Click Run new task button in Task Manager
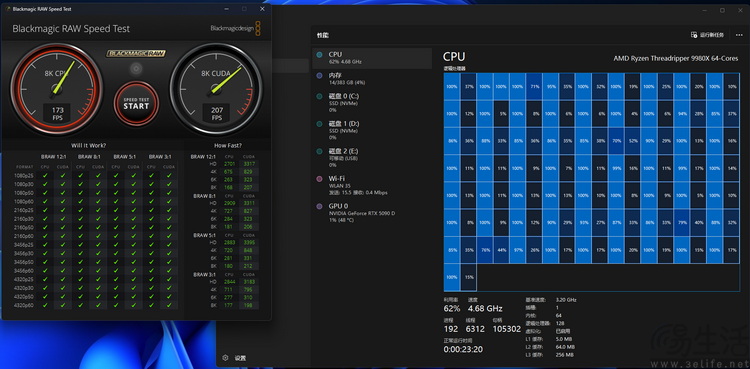 click(708, 35)
